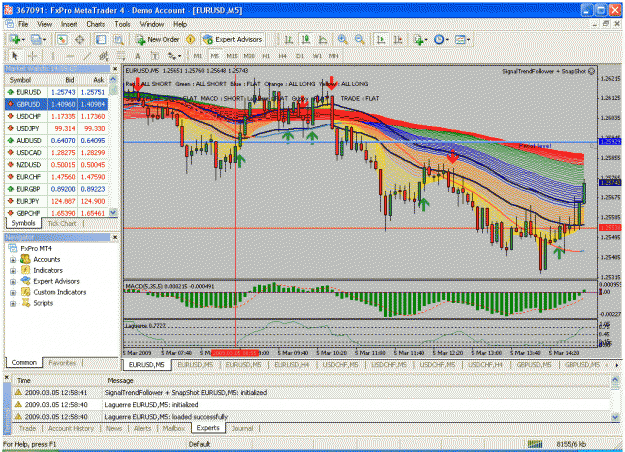625x452 pixels.
Task: Open the Journal tab in Terminal
Action: [x=242, y=428]
